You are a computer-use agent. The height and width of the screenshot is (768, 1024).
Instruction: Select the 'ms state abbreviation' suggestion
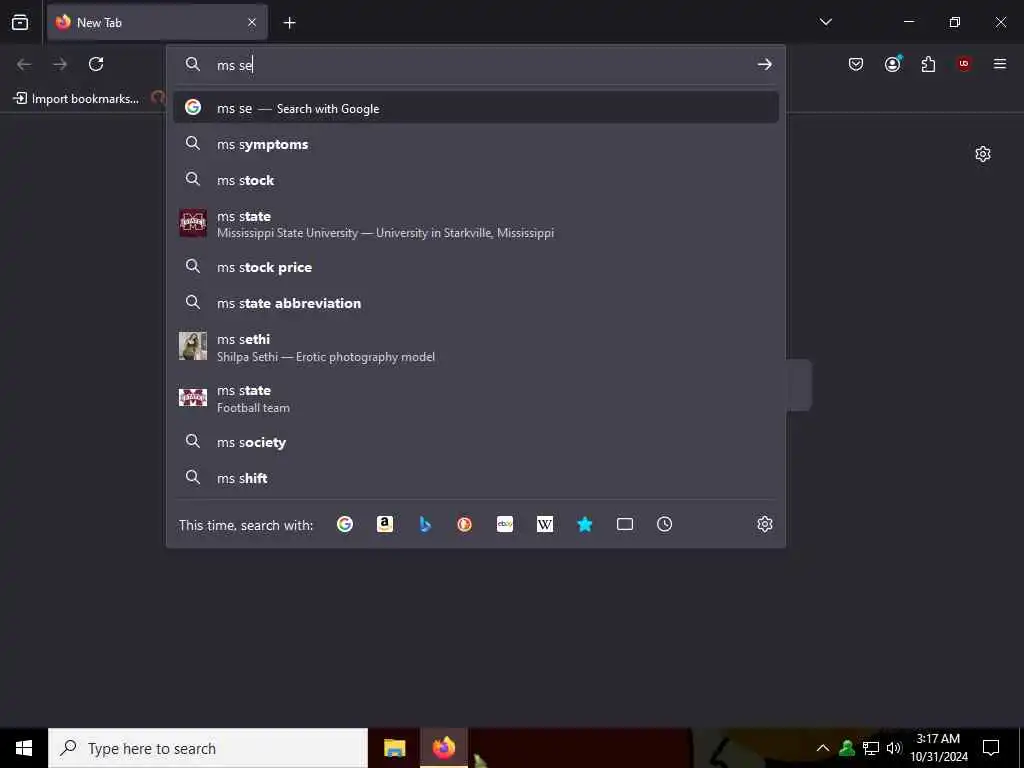(x=475, y=303)
